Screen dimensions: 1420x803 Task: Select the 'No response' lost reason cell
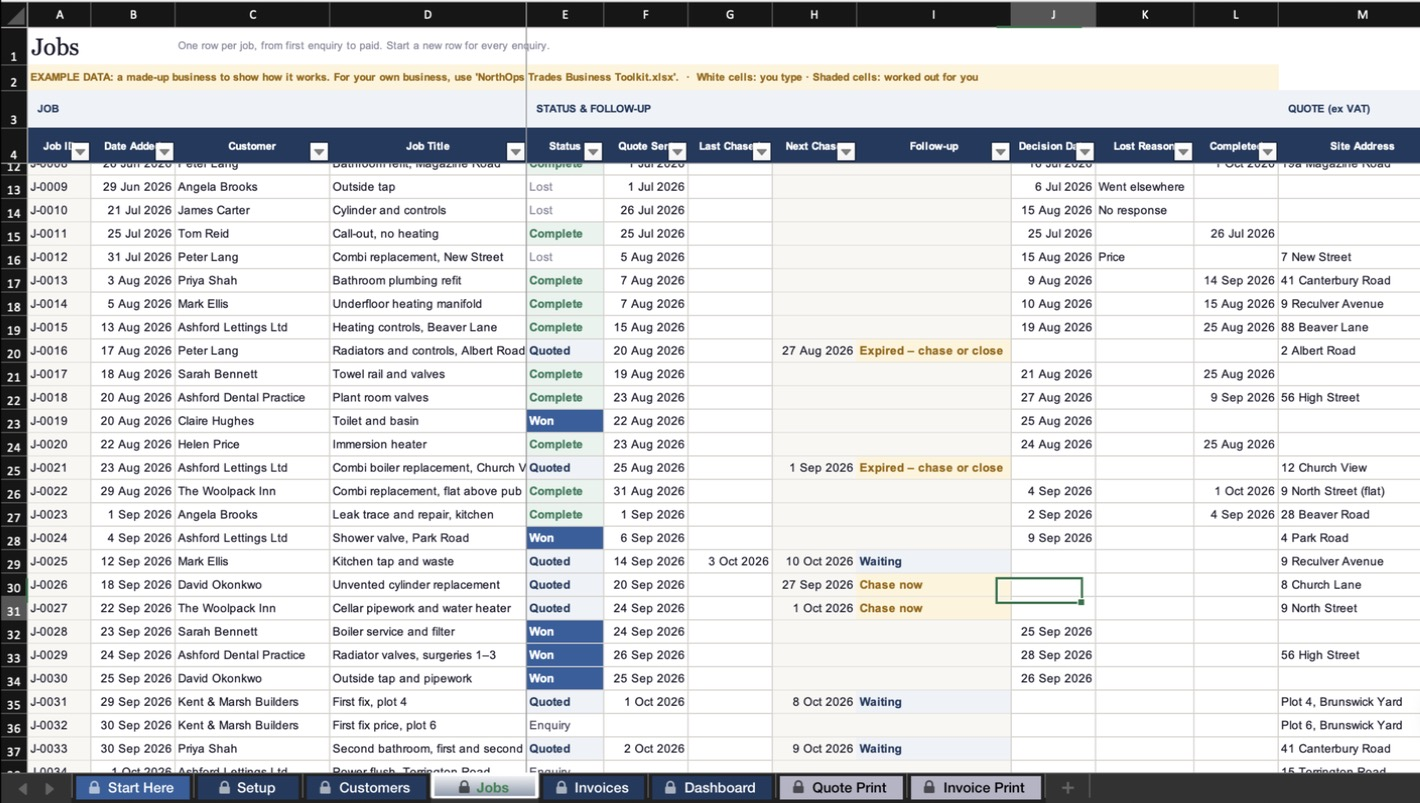click(x=1144, y=210)
